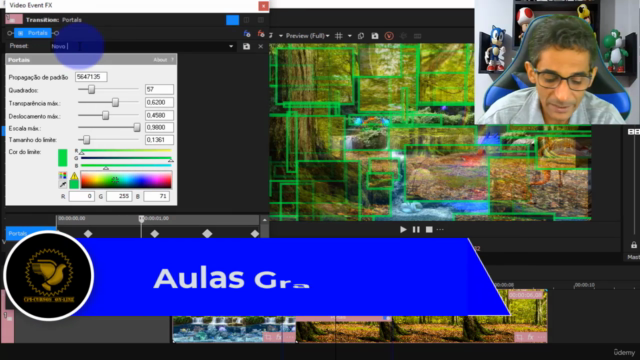Image resolution: width=640 pixels, height=360 pixels.
Task: Select the second keyframe diamond on Portals lane
Action: click(x=154, y=234)
